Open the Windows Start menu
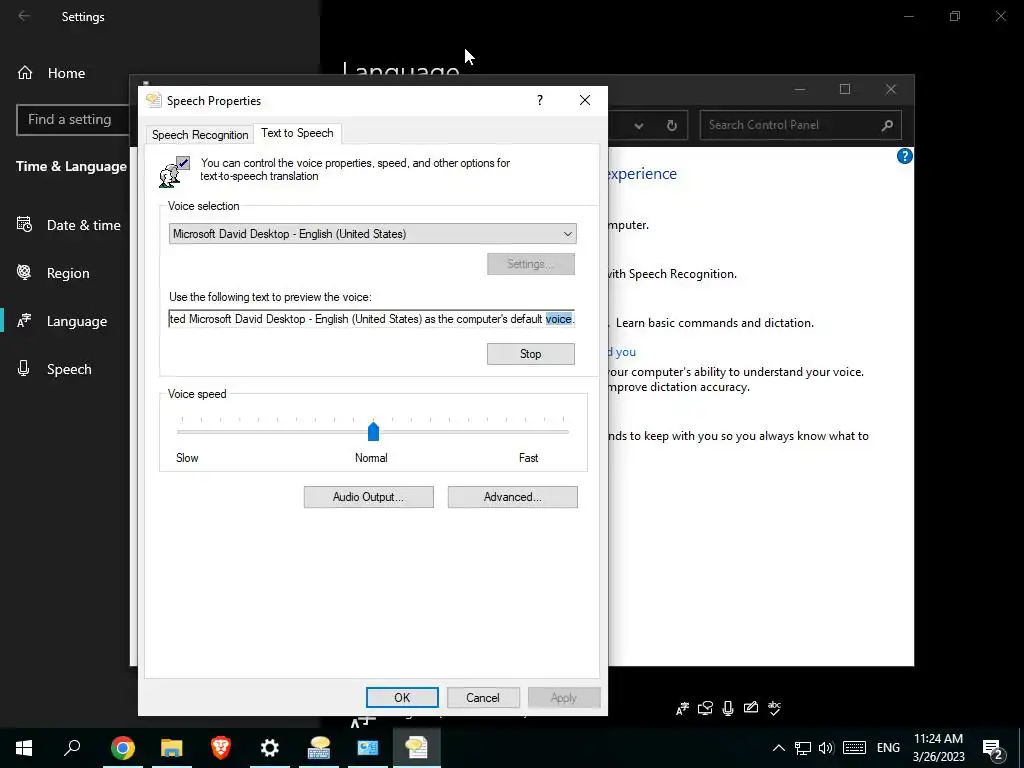This screenshot has height=768, width=1024. tap(24, 748)
